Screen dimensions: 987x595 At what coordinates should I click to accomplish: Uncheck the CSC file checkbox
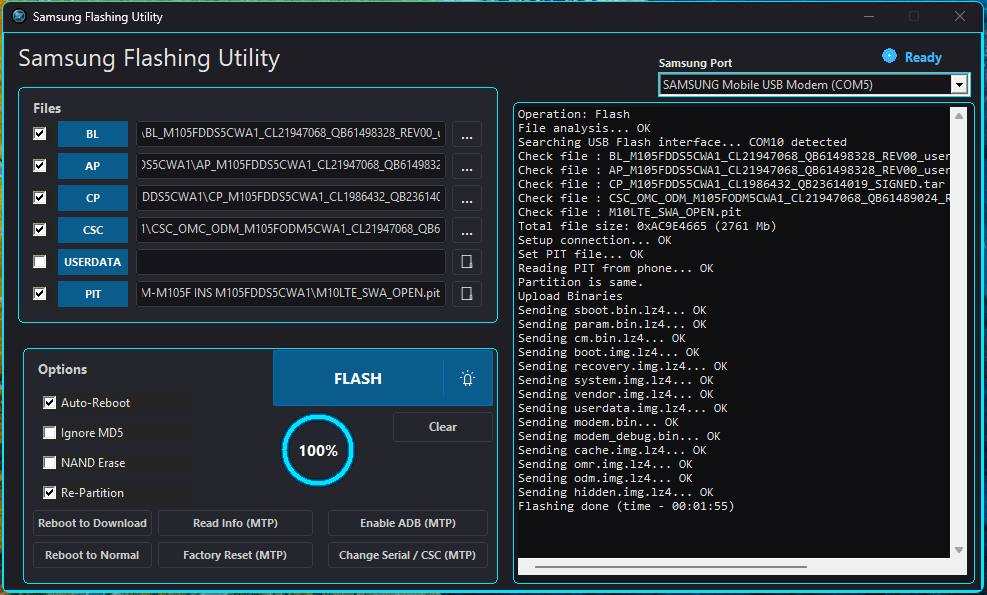click(40, 229)
